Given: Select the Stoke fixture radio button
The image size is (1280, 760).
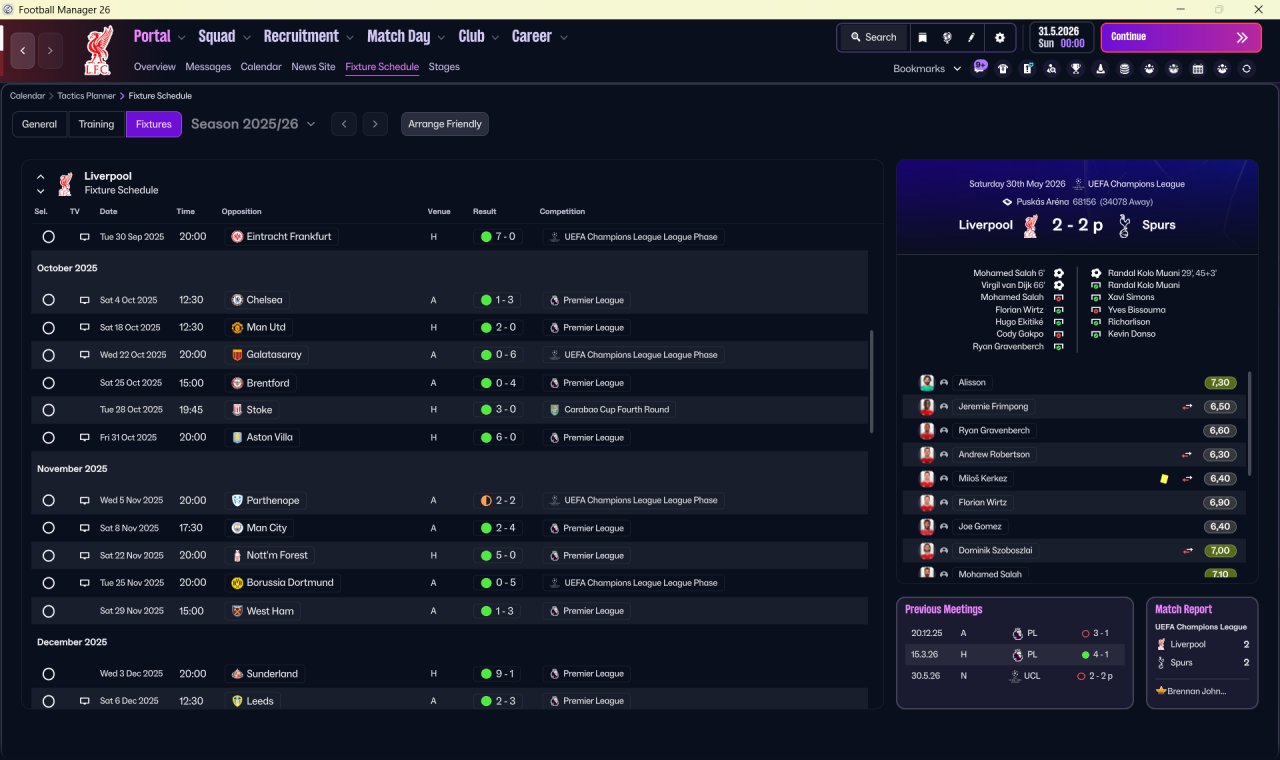Looking at the screenshot, I should [48, 410].
